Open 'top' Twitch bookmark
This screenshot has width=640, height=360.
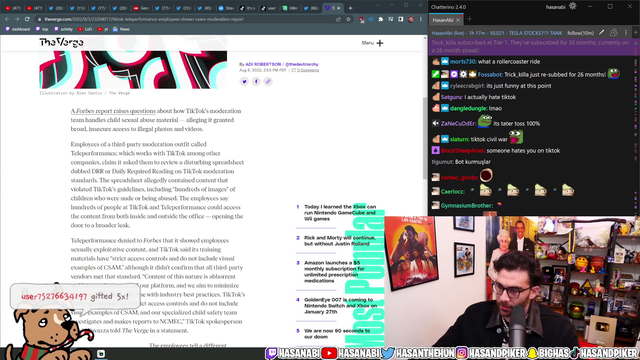click(x=42, y=29)
